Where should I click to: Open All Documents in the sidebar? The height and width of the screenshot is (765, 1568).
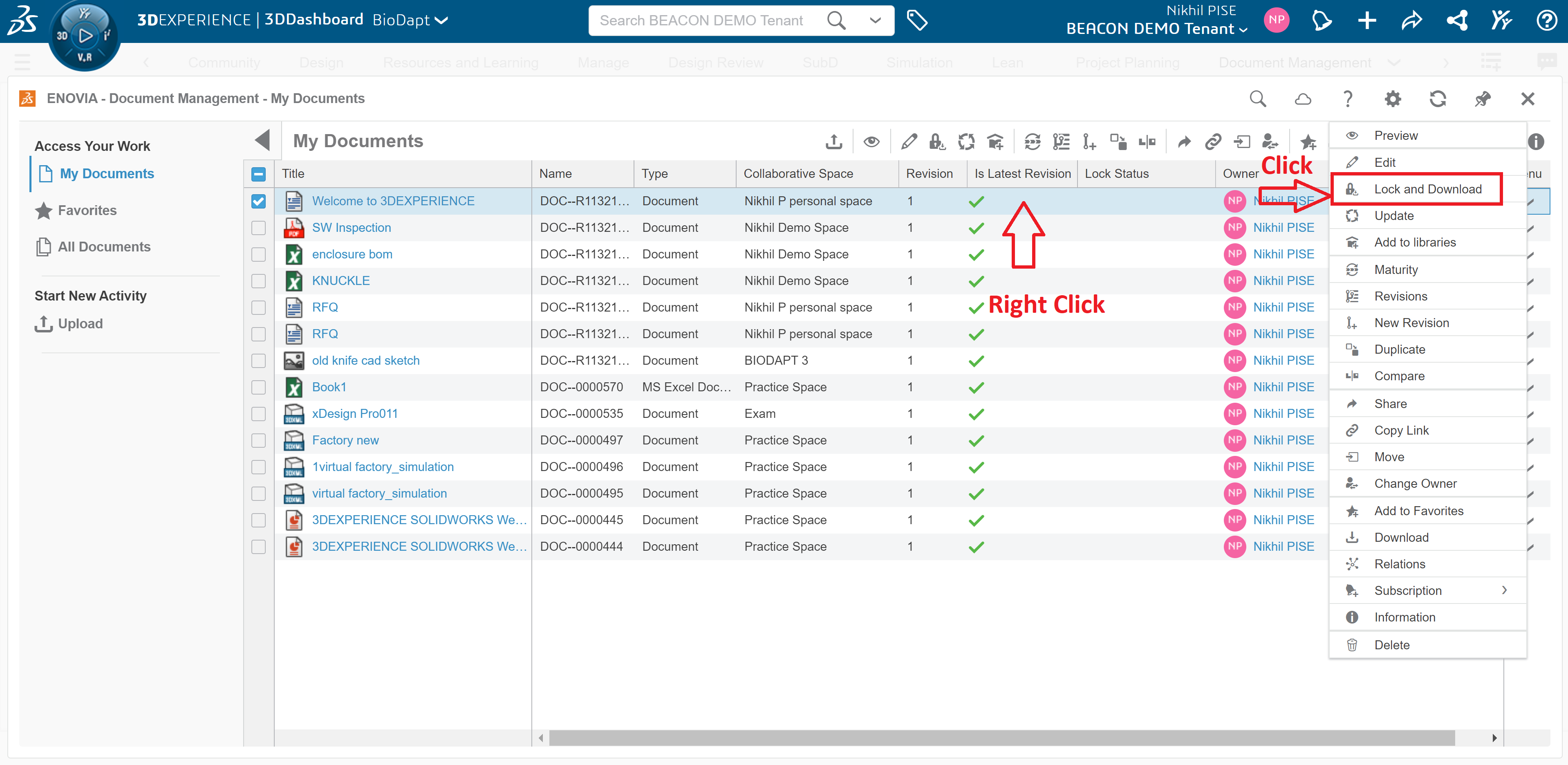coord(92,247)
